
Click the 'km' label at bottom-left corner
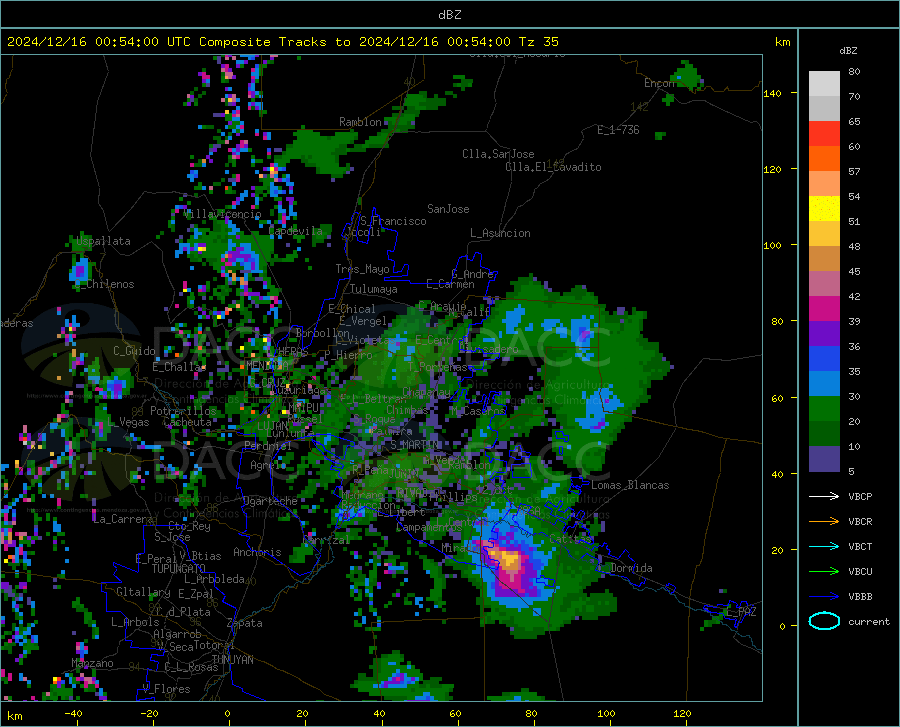14,716
